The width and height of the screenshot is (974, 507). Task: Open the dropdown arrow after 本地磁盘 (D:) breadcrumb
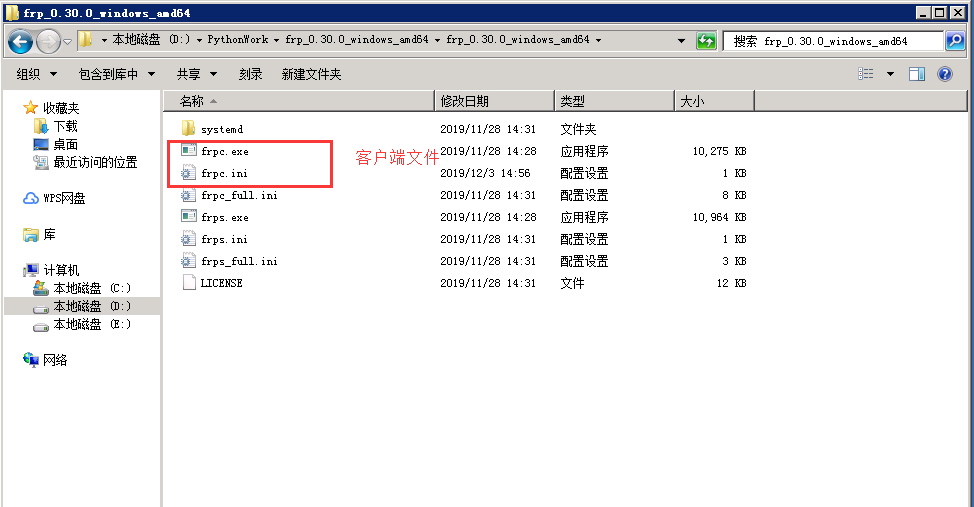(x=199, y=40)
